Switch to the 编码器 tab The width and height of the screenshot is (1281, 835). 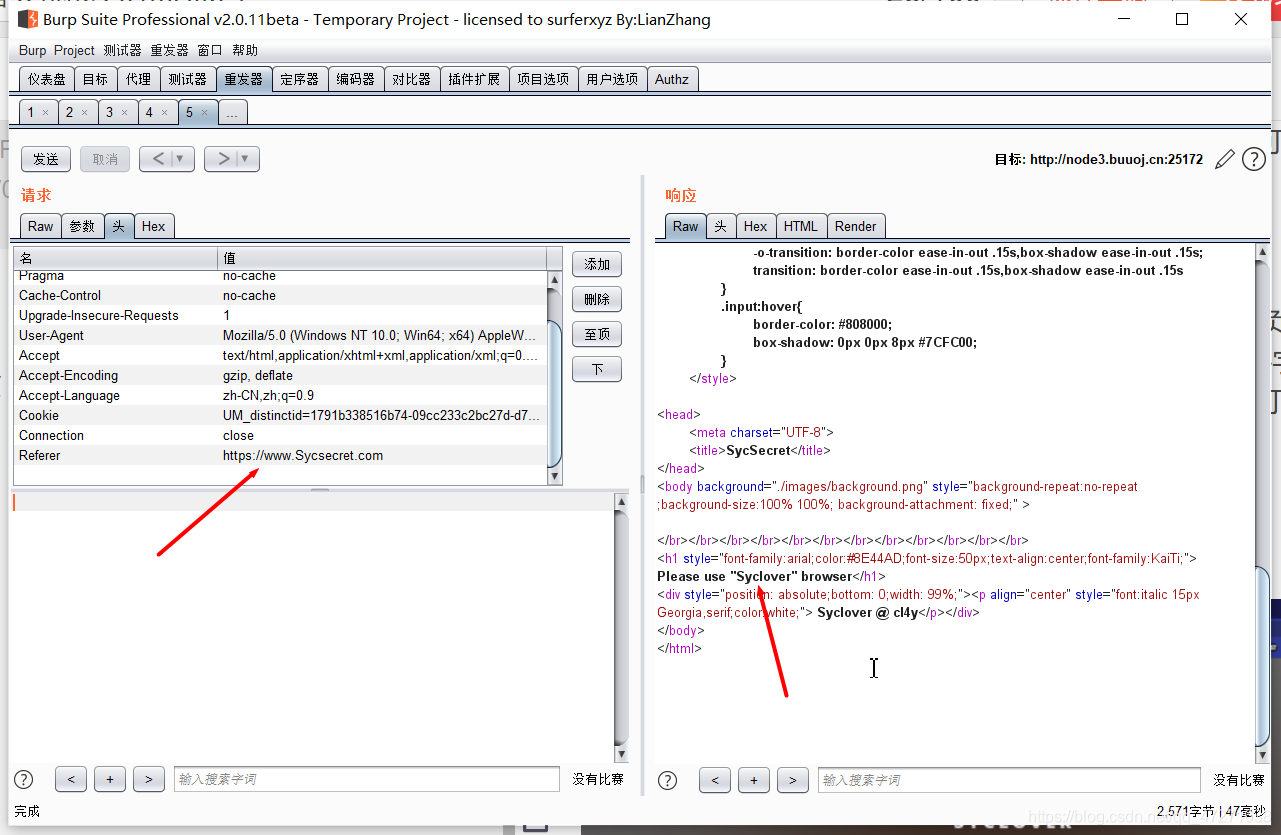pyautogui.click(x=355, y=79)
